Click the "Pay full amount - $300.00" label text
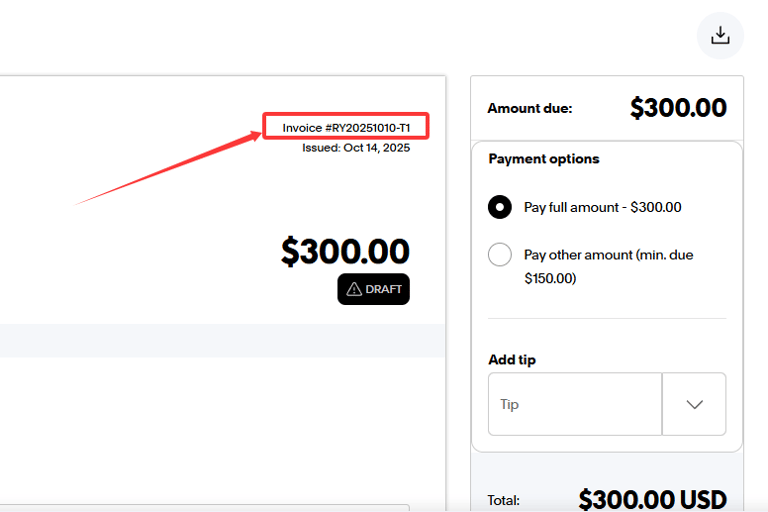The width and height of the screenshot is (768, 512). point(602,207)
